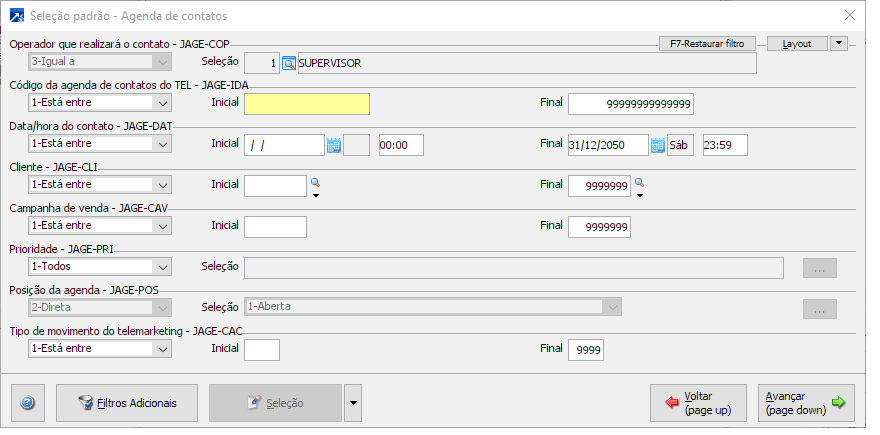Screen dimensions: 880x435
Task: Click Inicial campanha de venda field
Action: pyautogui.click(x=276, y=227)
